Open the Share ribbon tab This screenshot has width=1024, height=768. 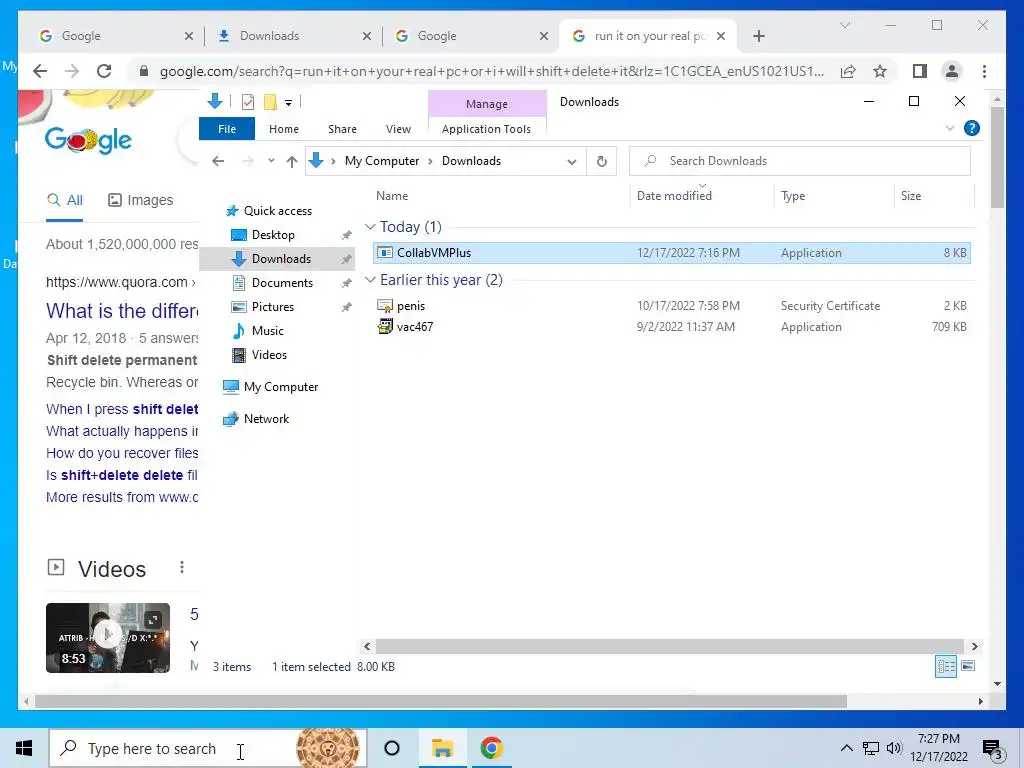click(342, 129)
